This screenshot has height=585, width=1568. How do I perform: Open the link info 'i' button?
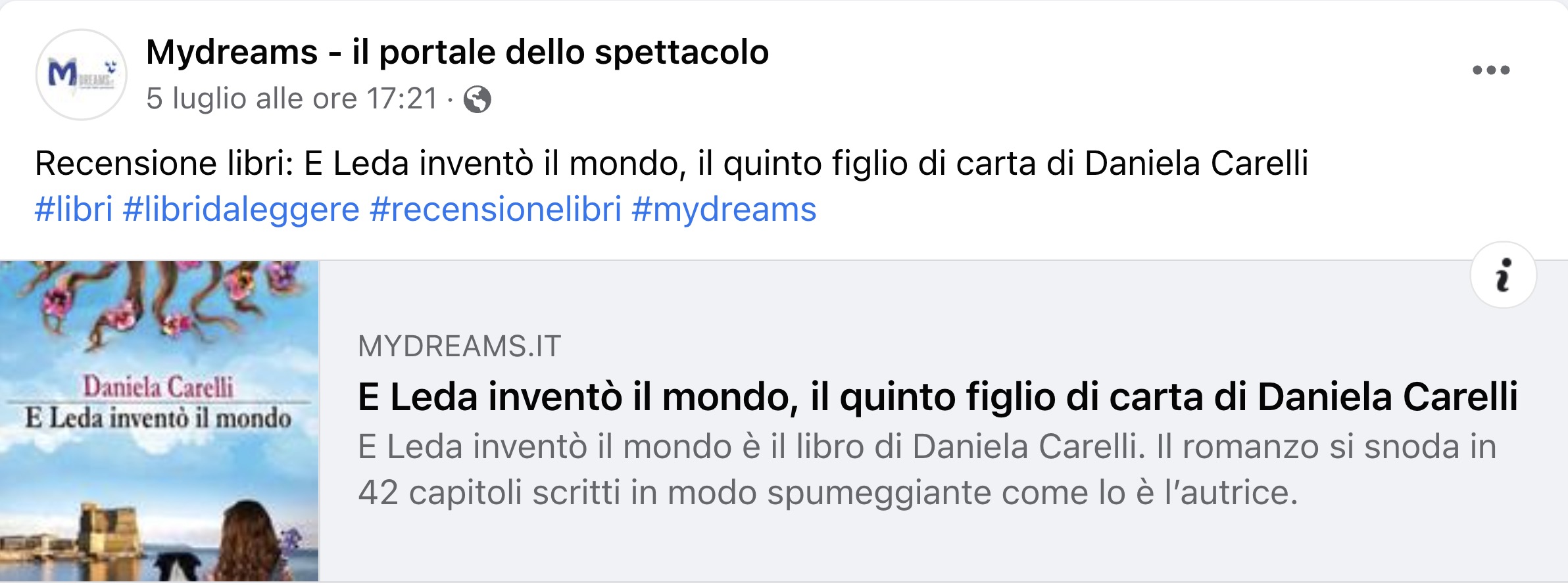tap(1503, 275)
